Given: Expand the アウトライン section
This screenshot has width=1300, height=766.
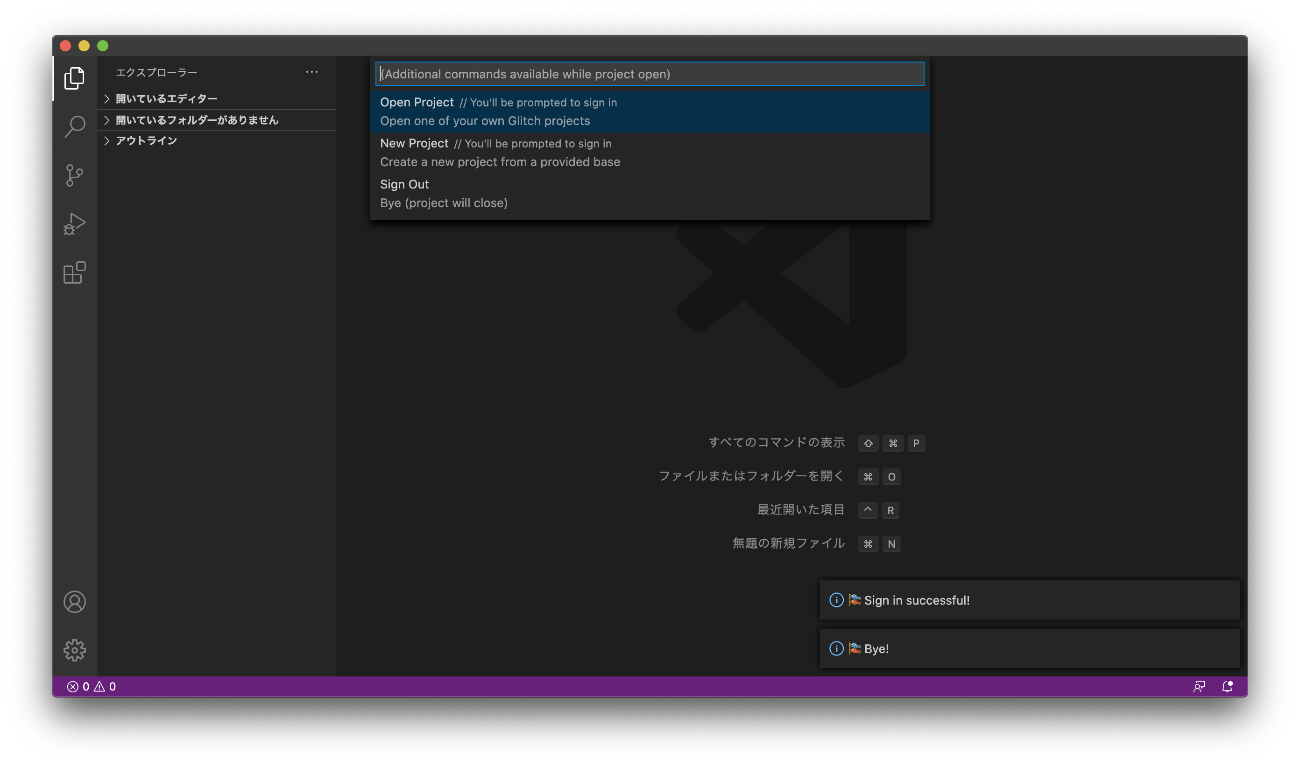Looking at the screenshot, I should pos(217,141).
